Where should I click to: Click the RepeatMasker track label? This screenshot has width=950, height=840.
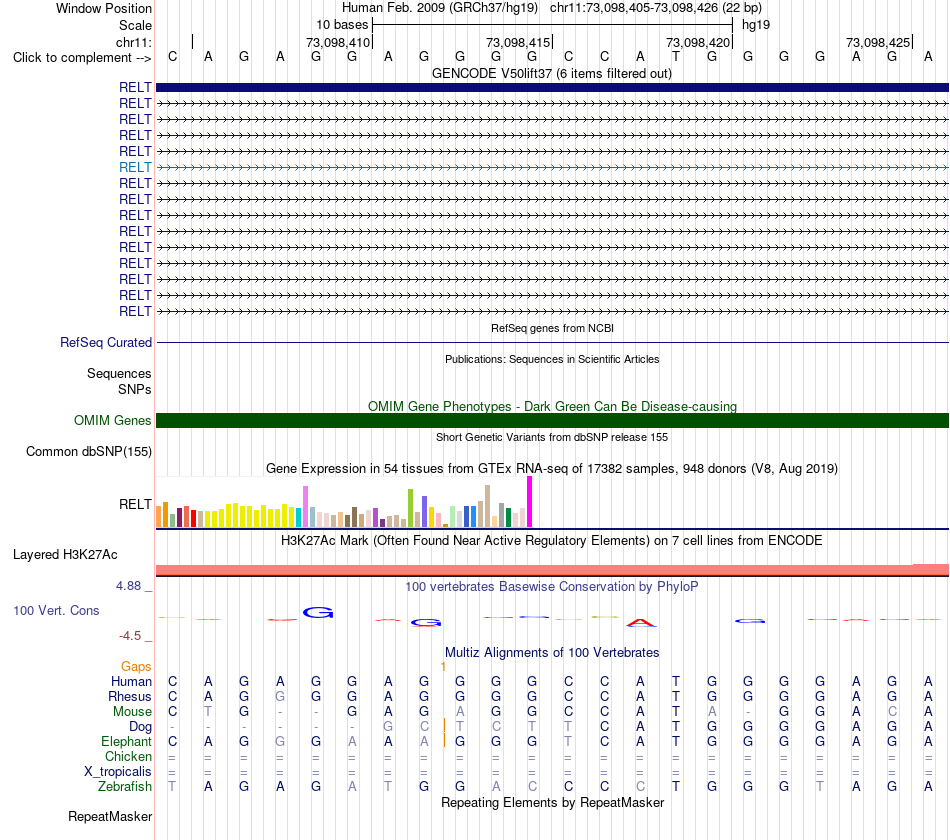[x=110, y=816]
